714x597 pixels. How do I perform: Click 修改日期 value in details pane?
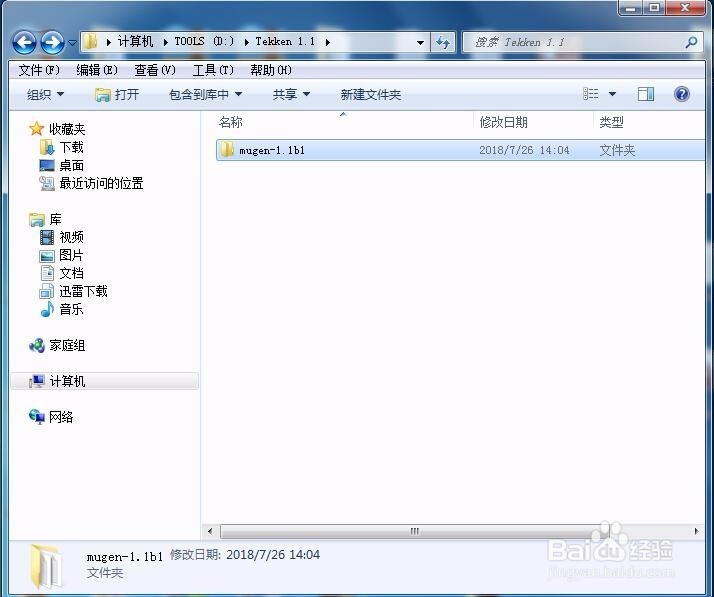click(x=273, y=555)
